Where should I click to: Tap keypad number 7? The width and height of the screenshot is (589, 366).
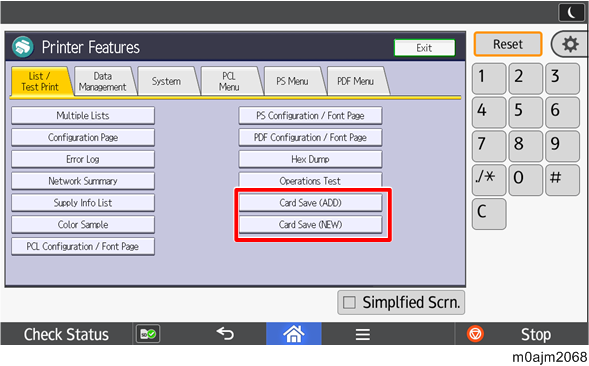[x=489, y=146]
